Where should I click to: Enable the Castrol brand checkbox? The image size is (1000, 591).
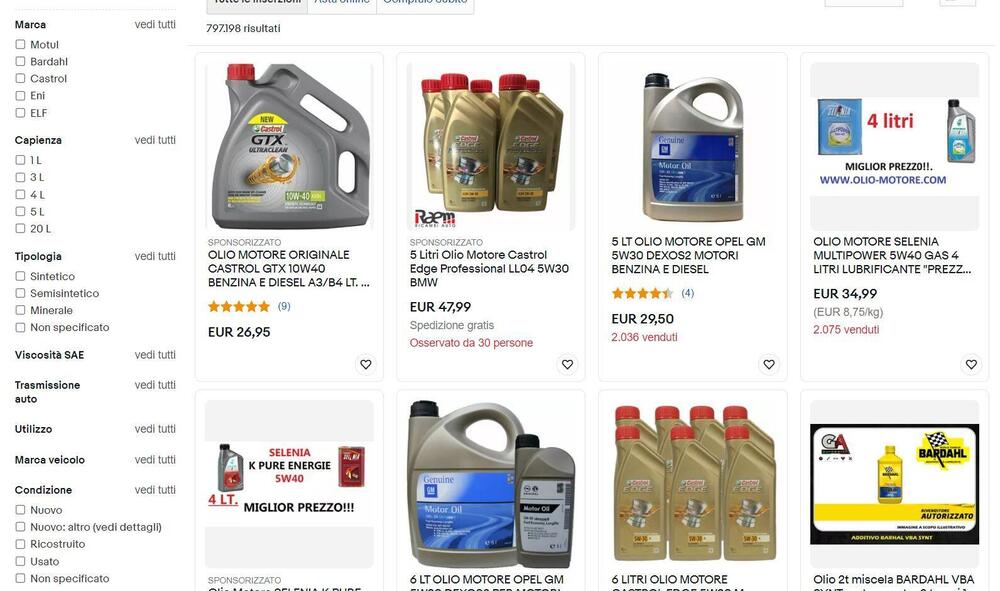tap(20, 78)
